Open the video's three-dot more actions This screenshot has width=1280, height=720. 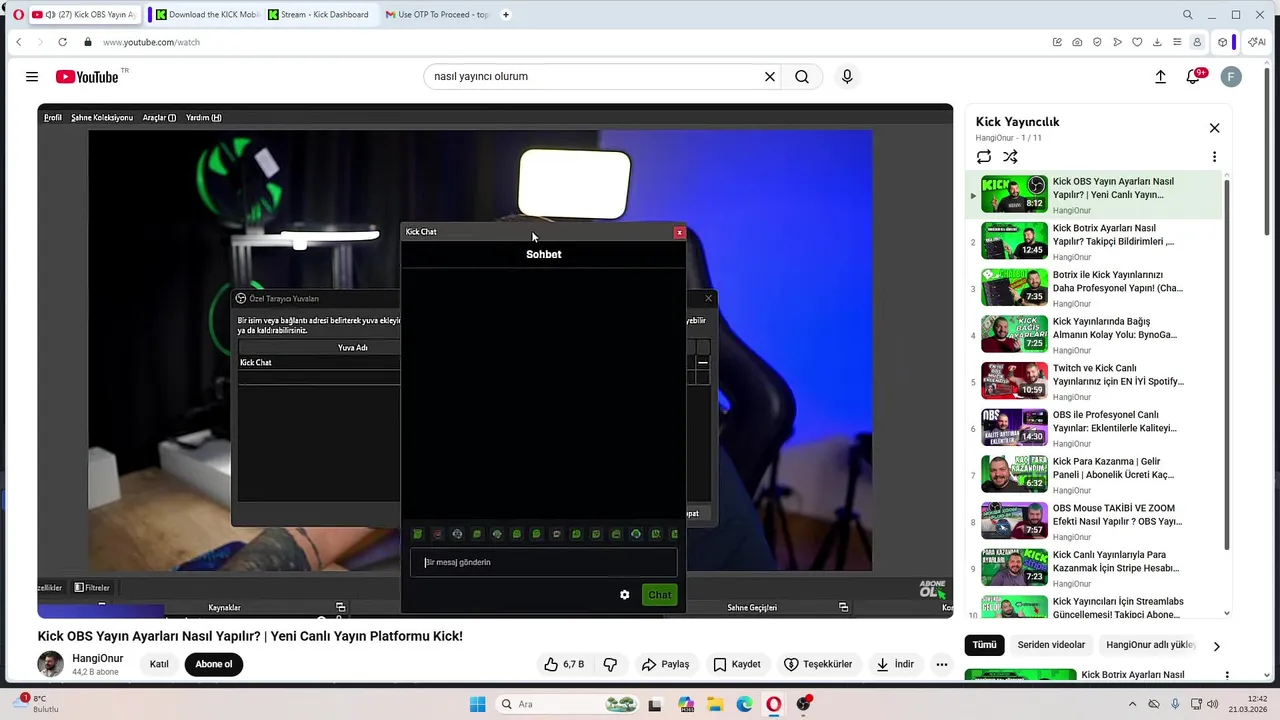[941, 664]
